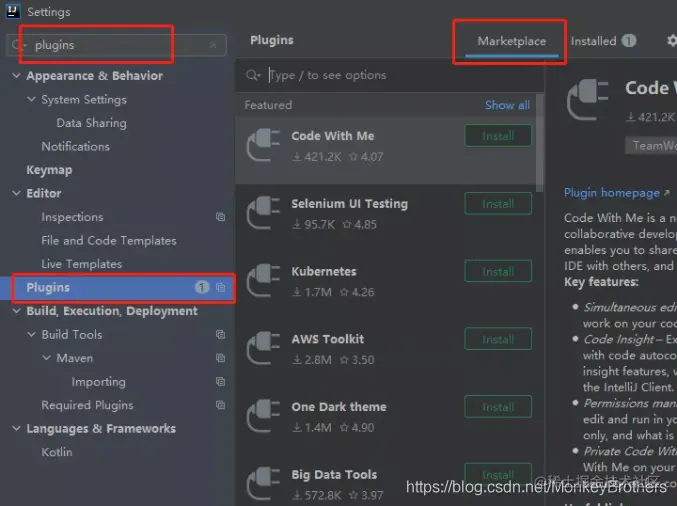
Task: Install the Code With Me plugin
Action: (x=498, y=136)
